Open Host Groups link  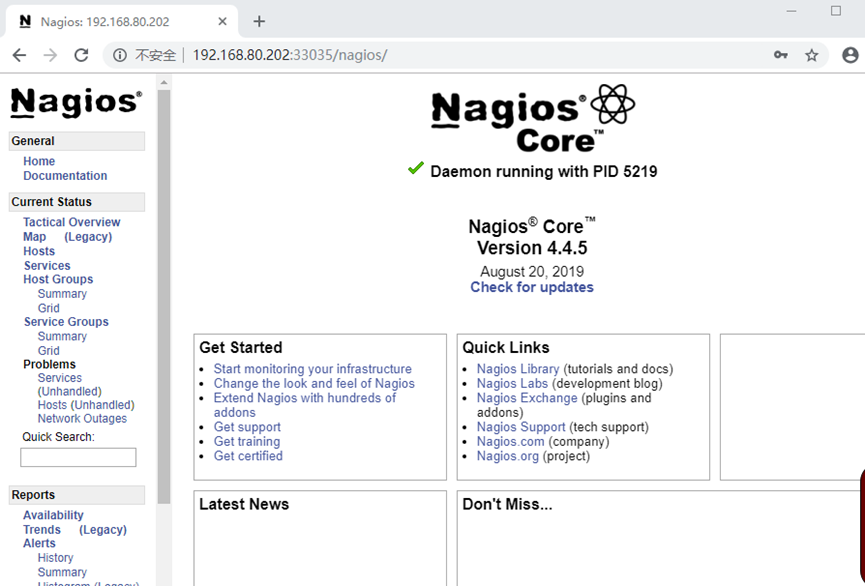click(x=58, y=279)
